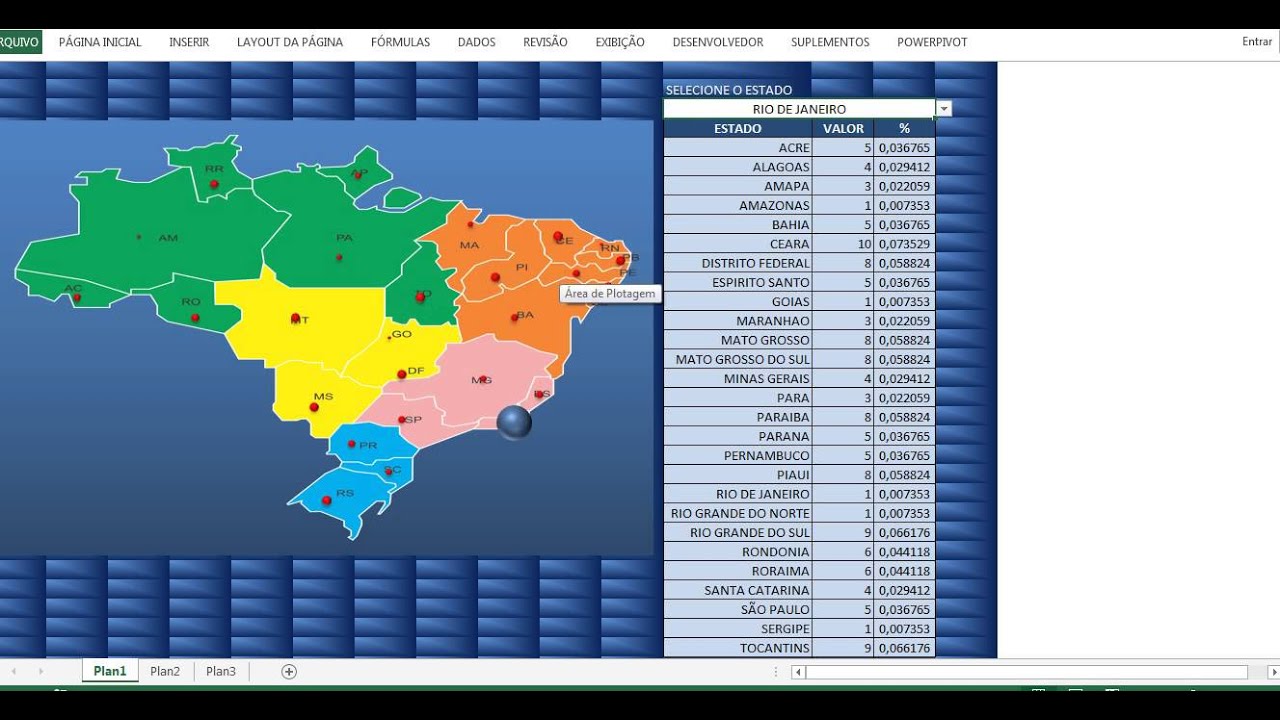1280x720 pixels.
Task: Click the horizontal scrollbar track
Action: 1027,672
